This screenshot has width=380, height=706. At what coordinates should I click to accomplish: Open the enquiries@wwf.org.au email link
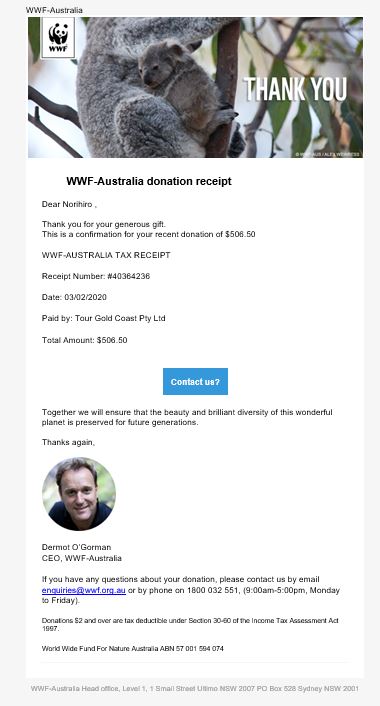(x=84, y=590)
